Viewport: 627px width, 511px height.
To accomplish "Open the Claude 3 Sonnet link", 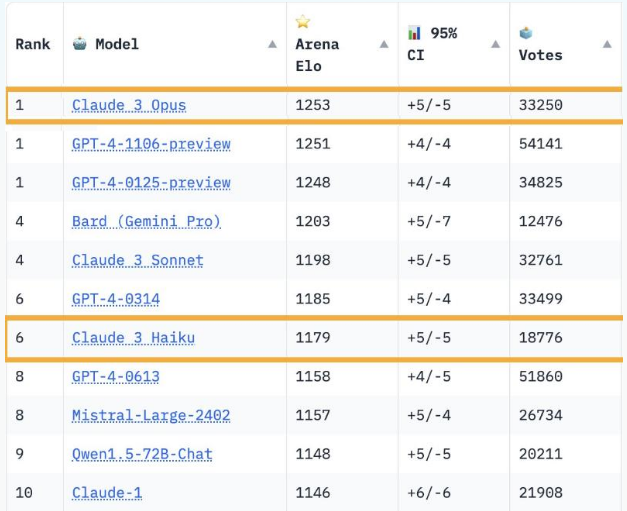I will [138, 260].
